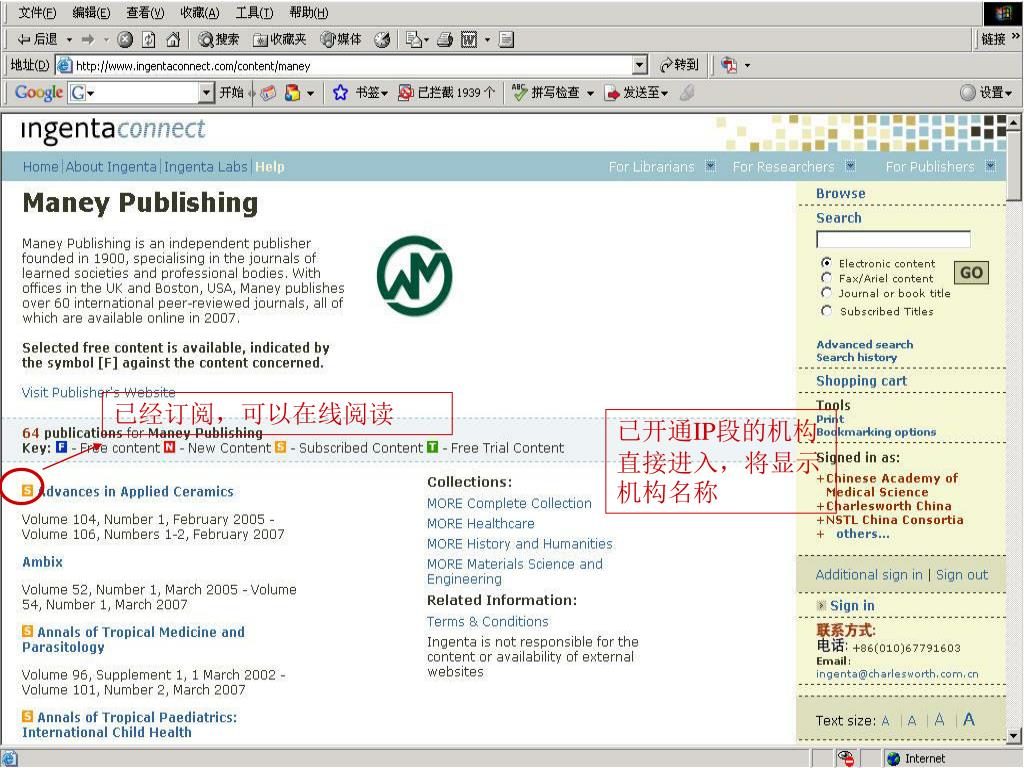Click the Sign out link
Screen dimensions: 1024x768
point(962,574)
